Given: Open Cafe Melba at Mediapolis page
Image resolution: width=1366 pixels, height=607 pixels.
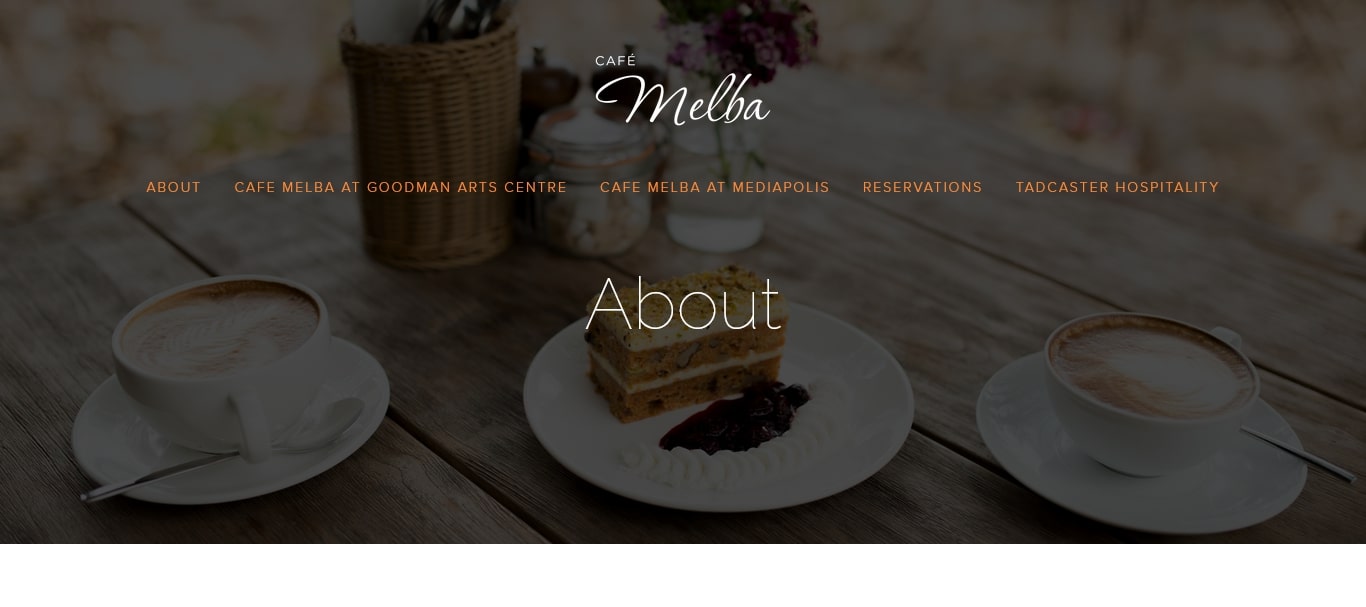Looking at the screenshot, I should point(715,187).
